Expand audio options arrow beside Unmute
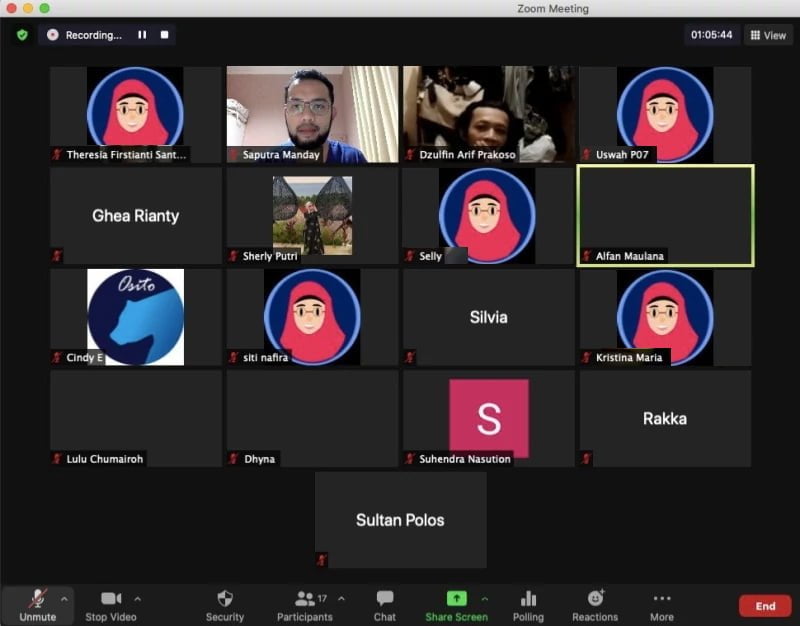This screenshot has width=800, height=626. tap(64, 598)
